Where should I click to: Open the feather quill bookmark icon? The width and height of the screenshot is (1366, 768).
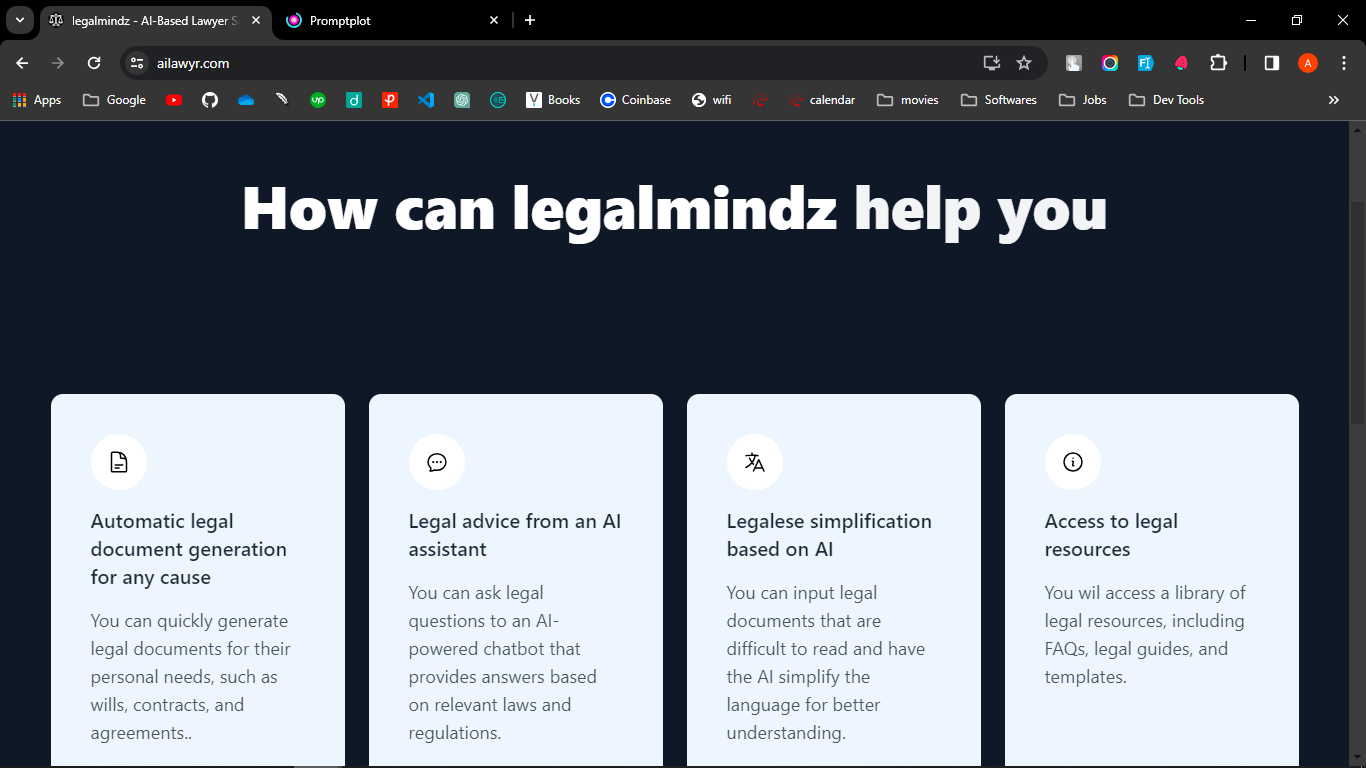coord(282,100)
